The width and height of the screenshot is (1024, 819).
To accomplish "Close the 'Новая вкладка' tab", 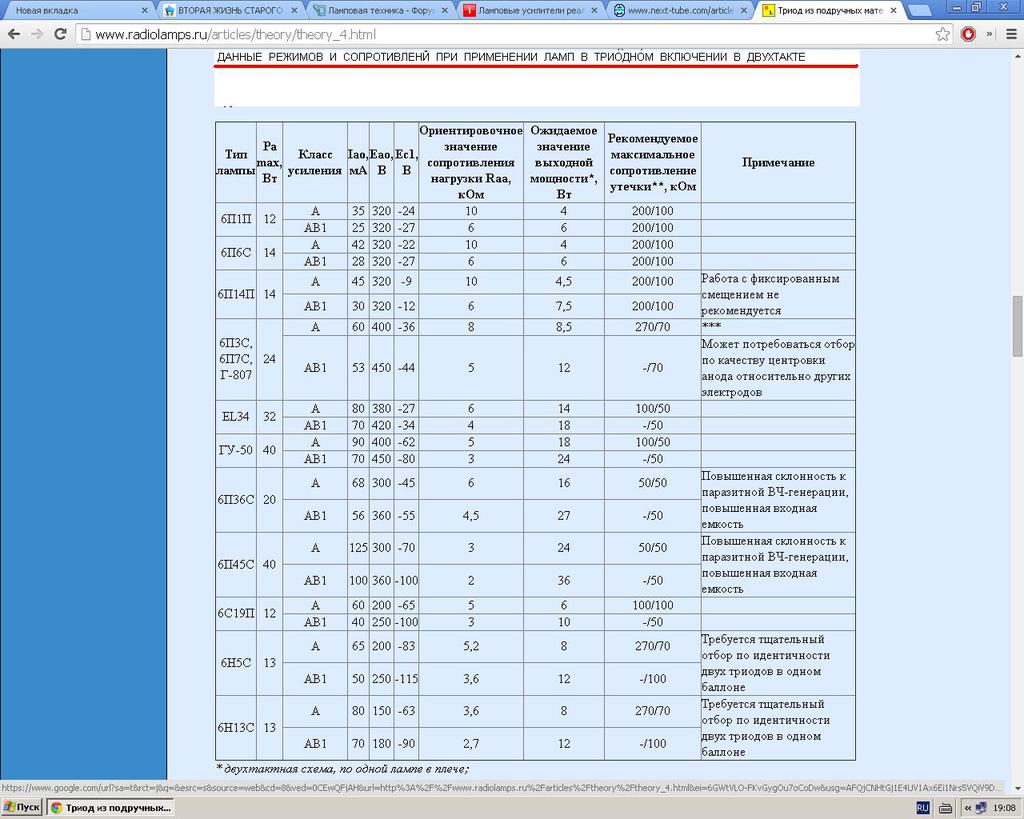I will [144, 11].
